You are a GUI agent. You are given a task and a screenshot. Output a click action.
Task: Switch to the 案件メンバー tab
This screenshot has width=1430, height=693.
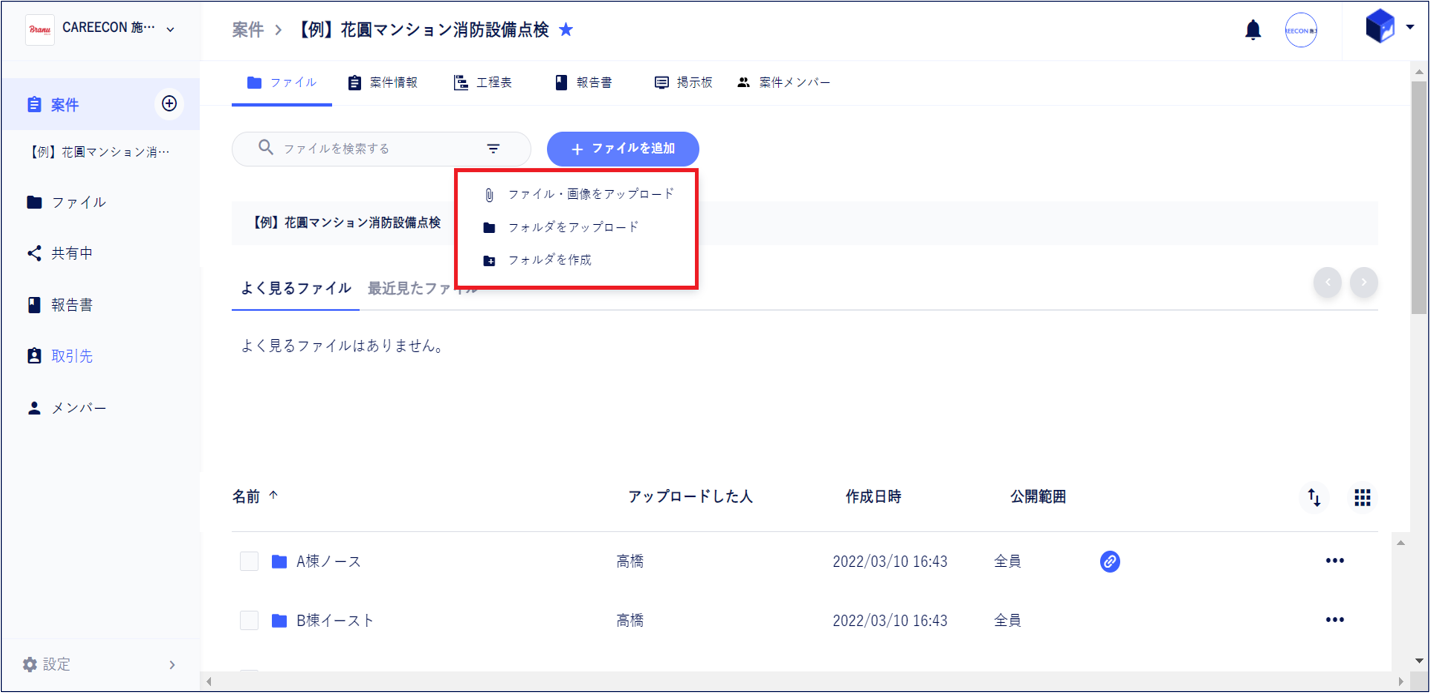coord(783,83)
